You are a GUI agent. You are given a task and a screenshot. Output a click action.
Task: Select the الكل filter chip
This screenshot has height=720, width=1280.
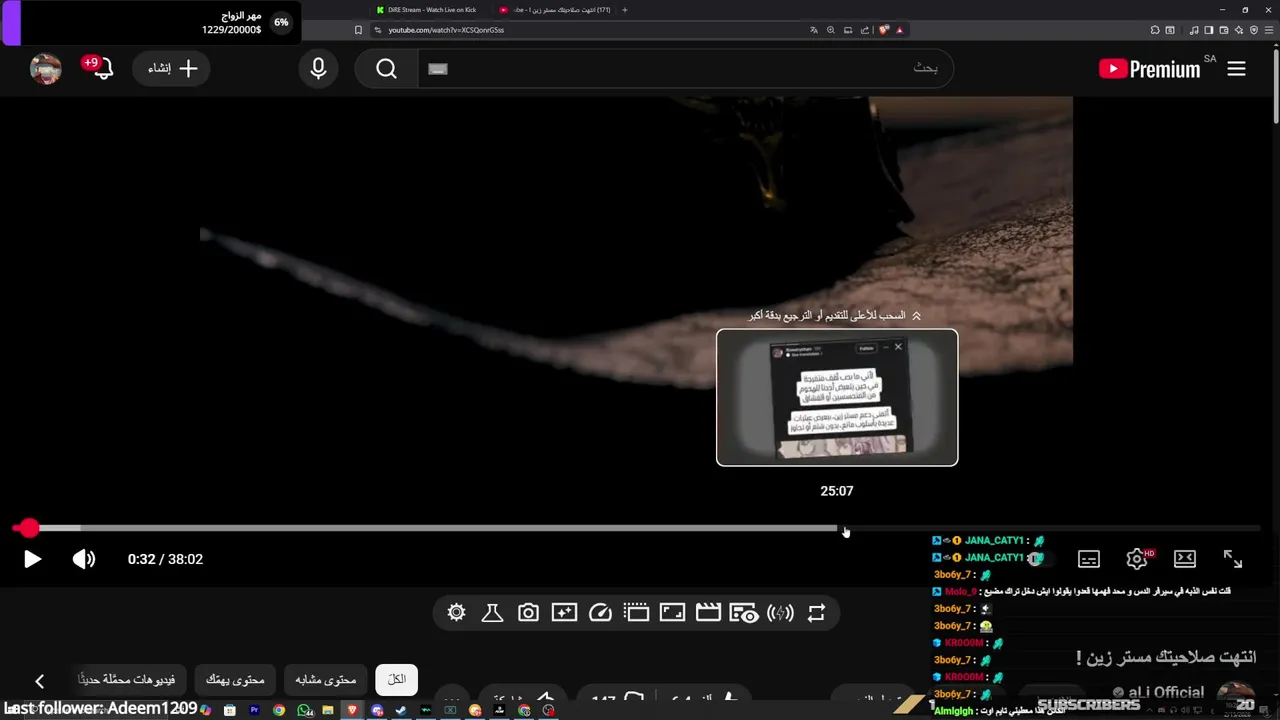pyautogui.click(x=397, y=679)
